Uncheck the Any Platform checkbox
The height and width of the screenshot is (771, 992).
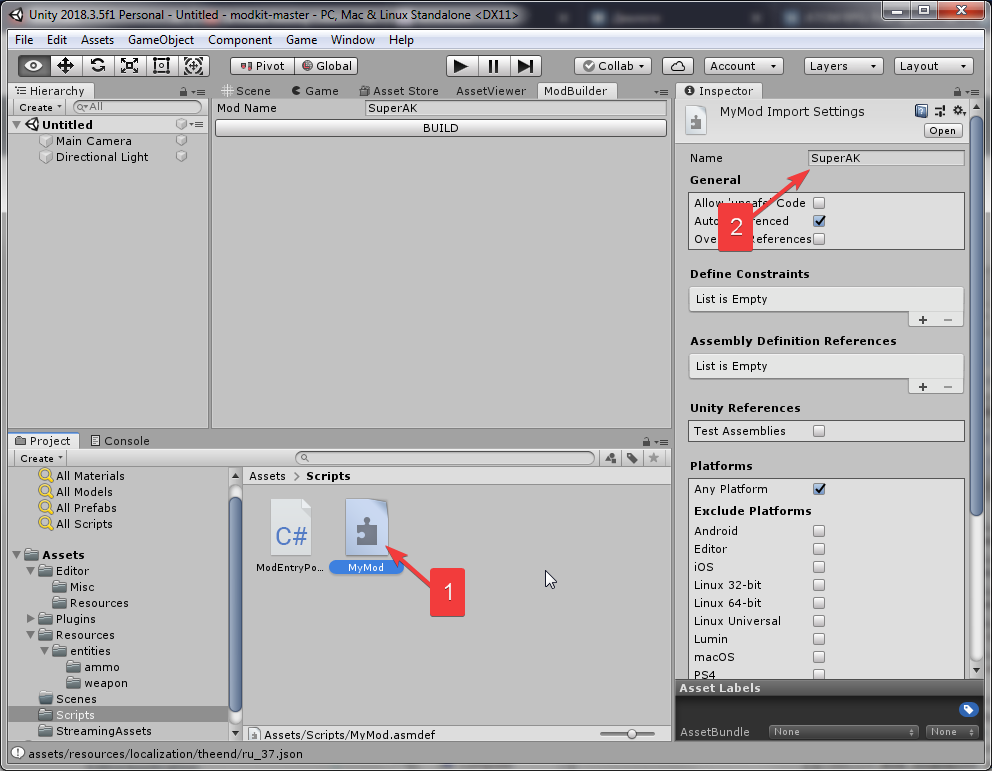[819, 489]
